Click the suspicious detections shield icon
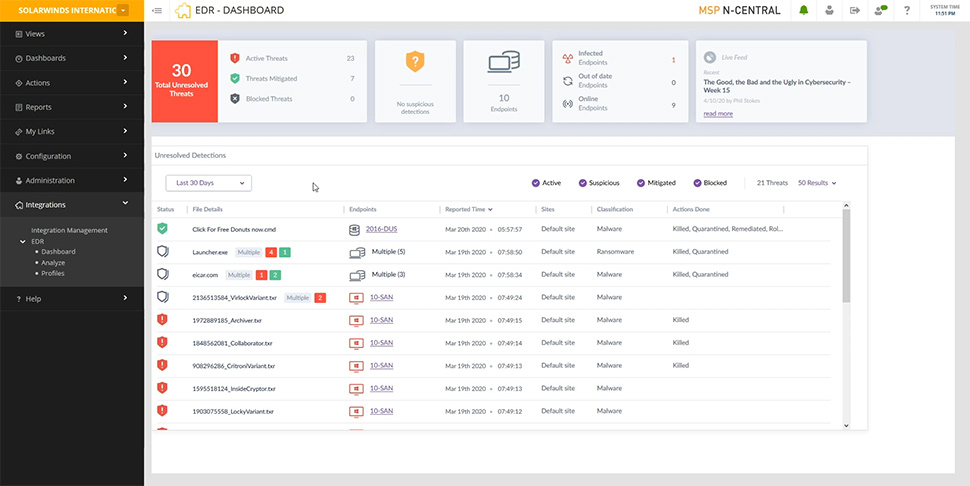Screen dimensions: 970x486 coord(415,62)
